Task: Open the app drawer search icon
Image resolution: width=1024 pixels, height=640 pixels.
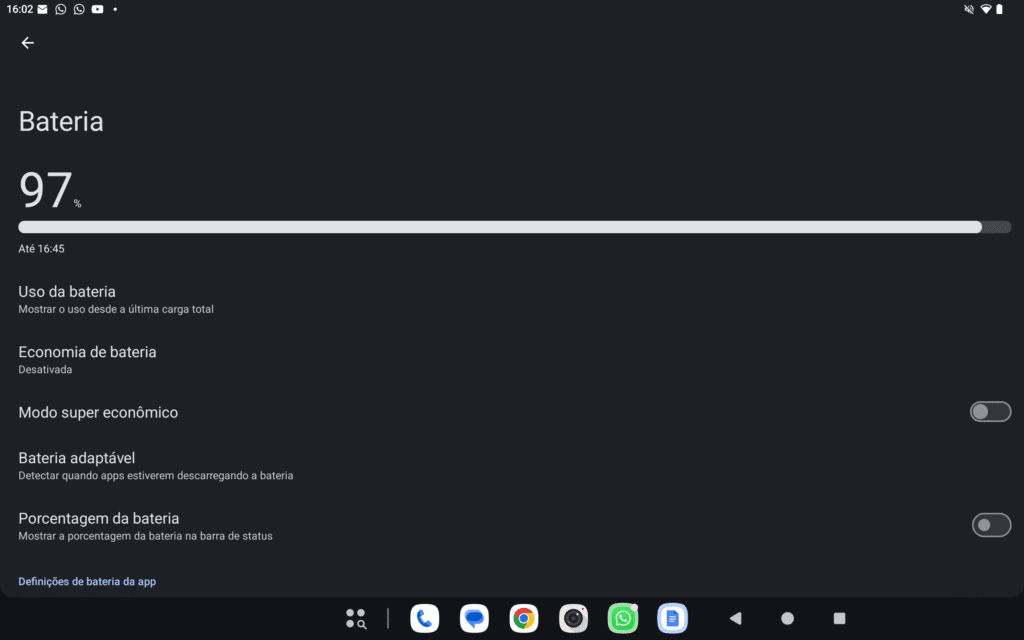Action: coord(356,619)
